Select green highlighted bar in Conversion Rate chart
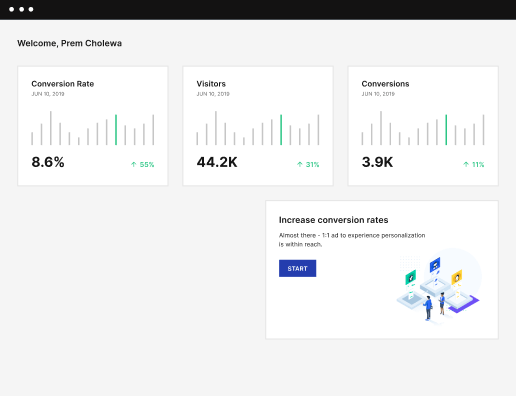The height and width of the screenshot is (396, 516). [116, 130]
